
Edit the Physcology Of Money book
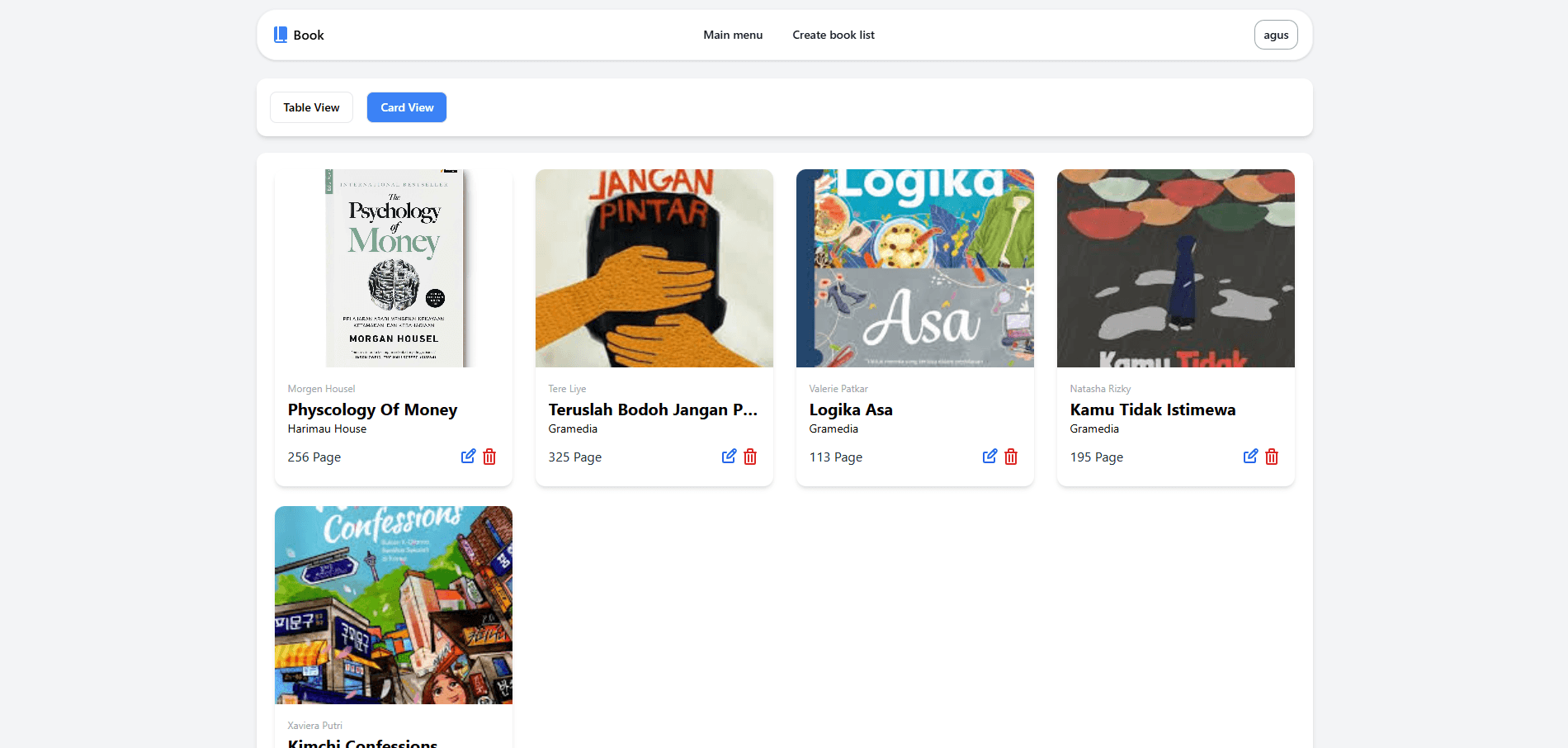[468, 457]
